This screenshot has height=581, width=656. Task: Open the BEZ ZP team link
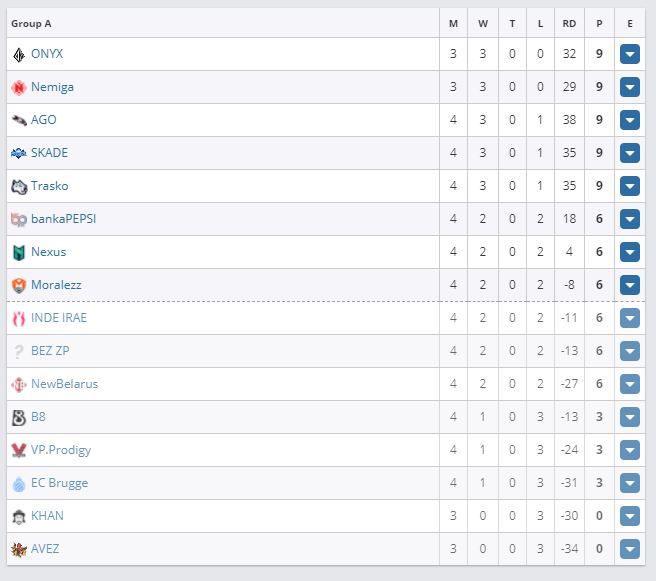50,351
